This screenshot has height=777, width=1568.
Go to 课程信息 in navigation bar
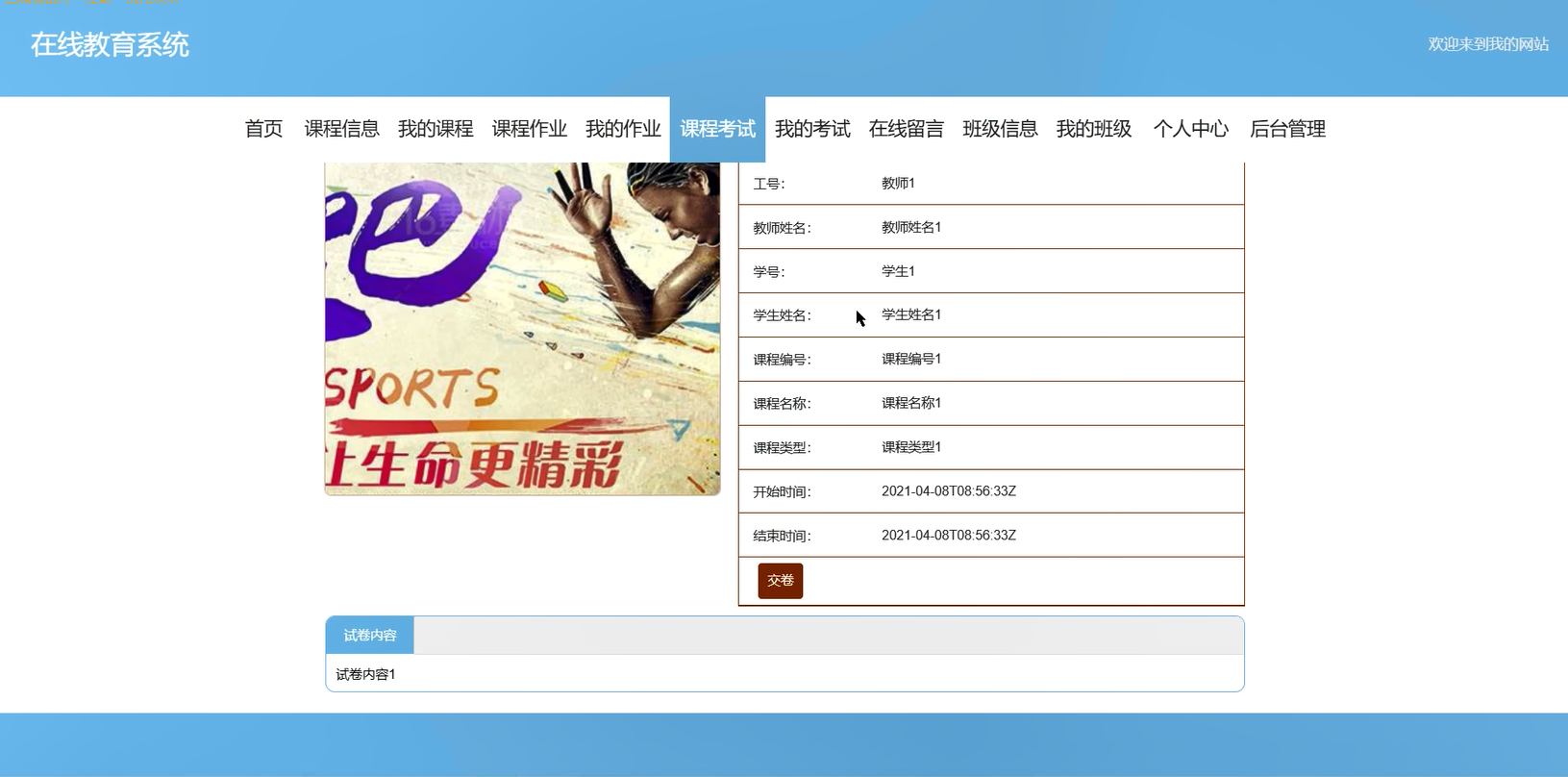coord(341,129)
